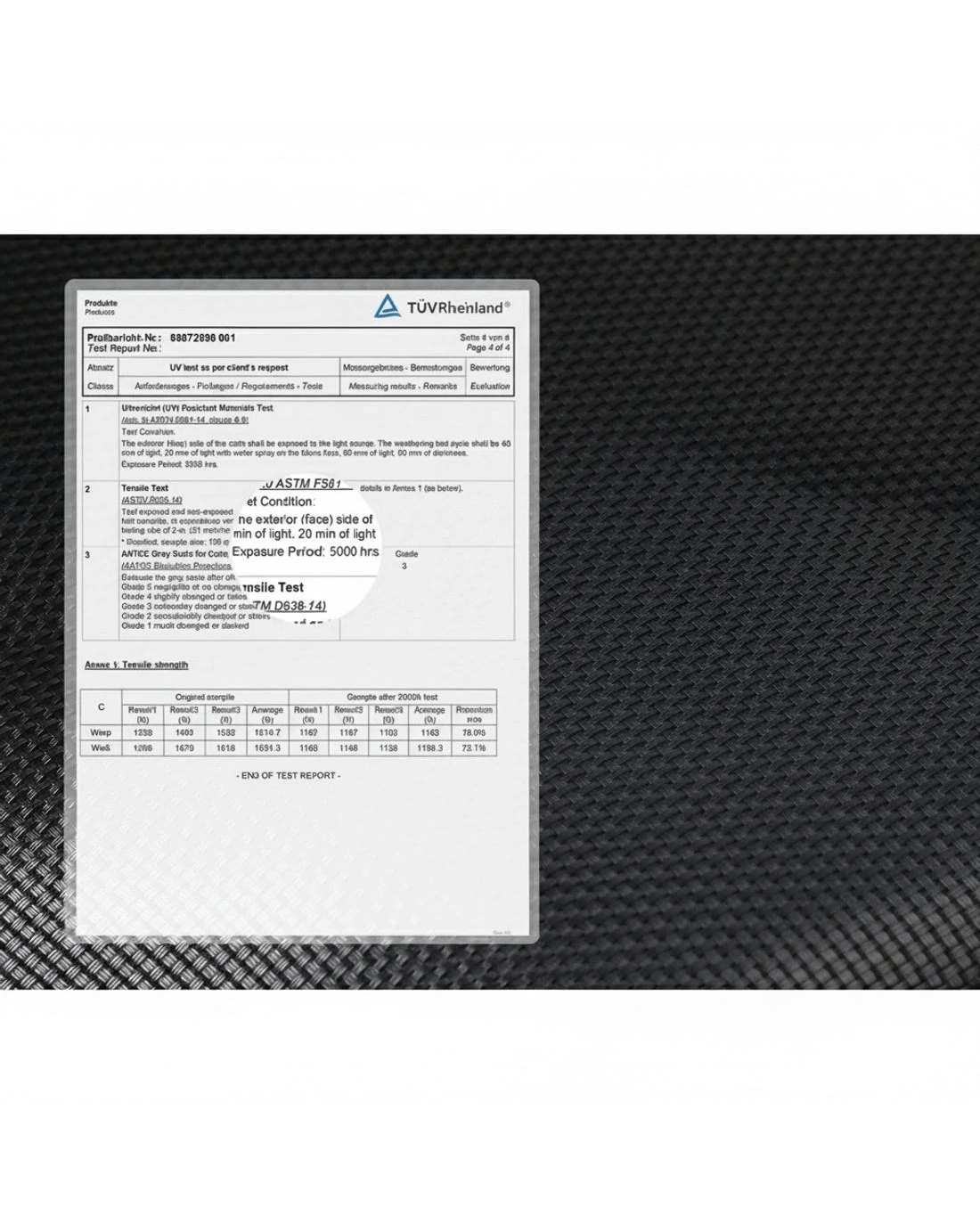Click the Page 4 of 4 indicator
The height and width of the screenshot is (1225, 980).
(x=487, y=347)
